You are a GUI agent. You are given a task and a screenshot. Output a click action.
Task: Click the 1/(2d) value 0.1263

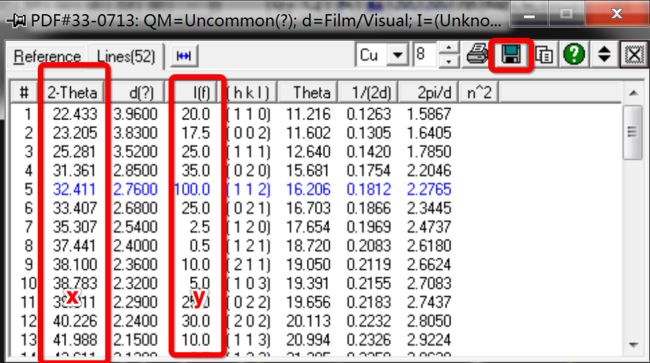click(369, 114)
